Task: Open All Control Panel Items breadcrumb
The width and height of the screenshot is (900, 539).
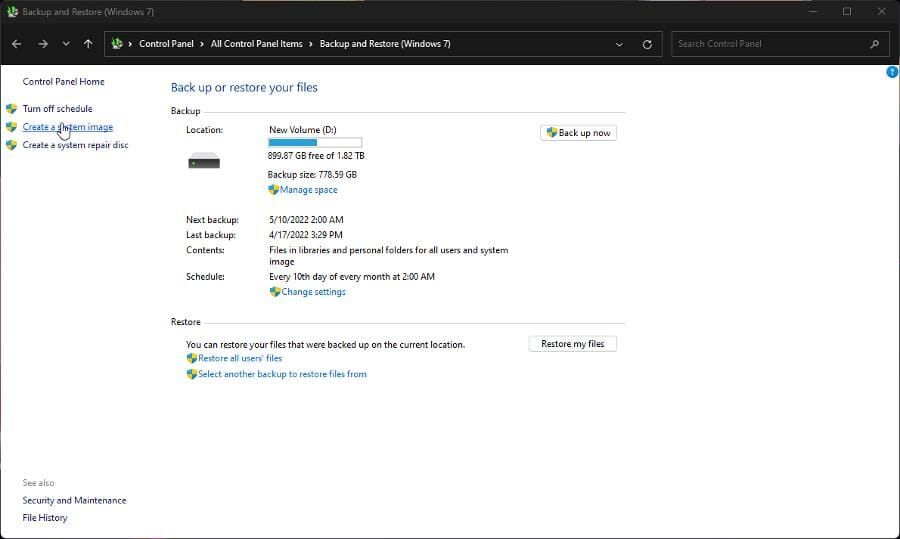Action: [x=257, y=44]
